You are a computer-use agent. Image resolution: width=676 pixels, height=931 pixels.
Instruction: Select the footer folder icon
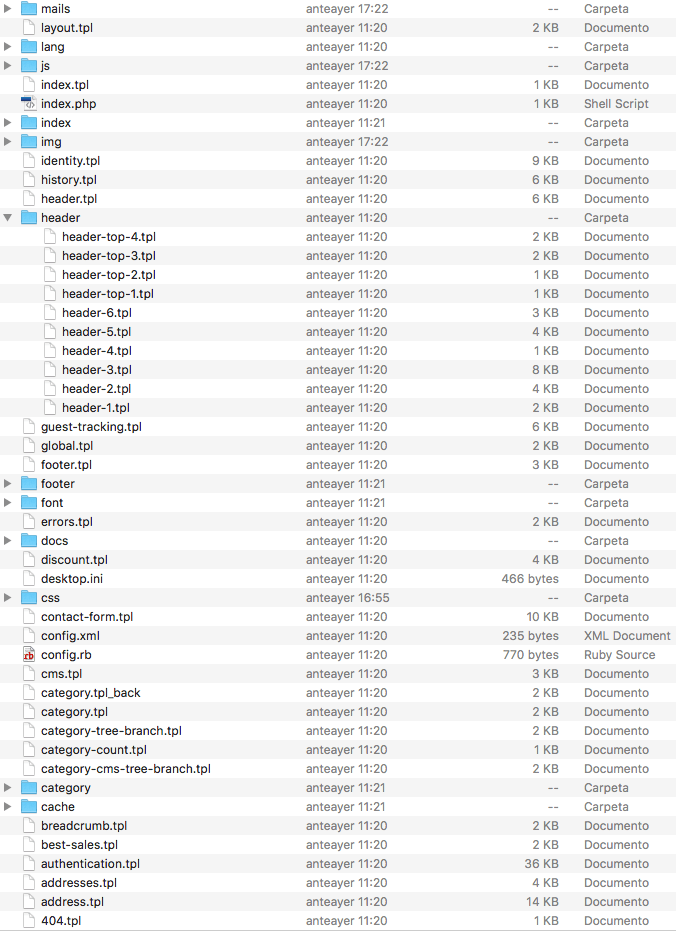(x=28, y=484)
